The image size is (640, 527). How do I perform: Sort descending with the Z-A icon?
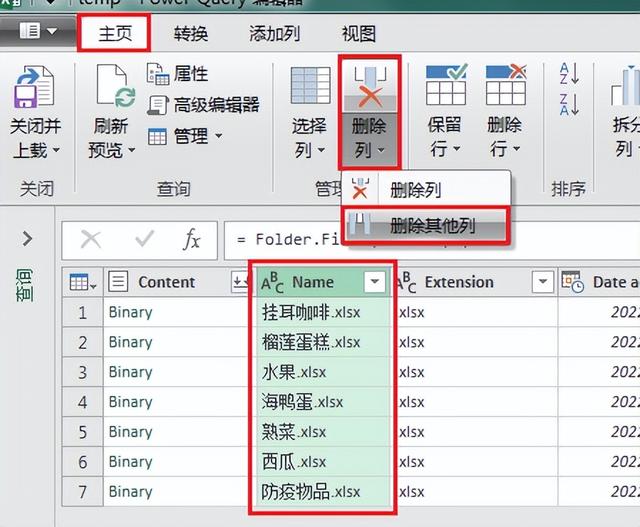[569, 103]
